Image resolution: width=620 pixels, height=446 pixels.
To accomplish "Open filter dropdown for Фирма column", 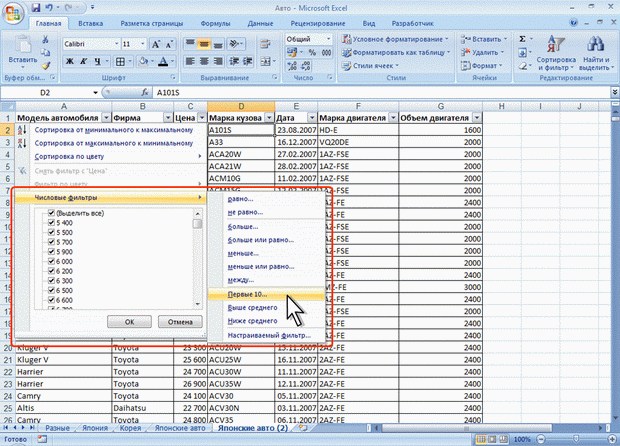I will (168, 118).
